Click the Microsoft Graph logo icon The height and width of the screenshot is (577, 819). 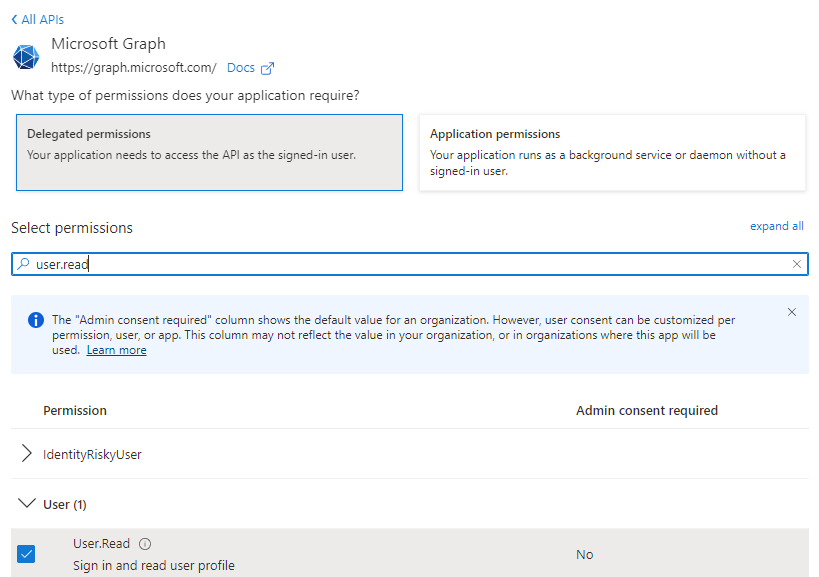(26, 57)
